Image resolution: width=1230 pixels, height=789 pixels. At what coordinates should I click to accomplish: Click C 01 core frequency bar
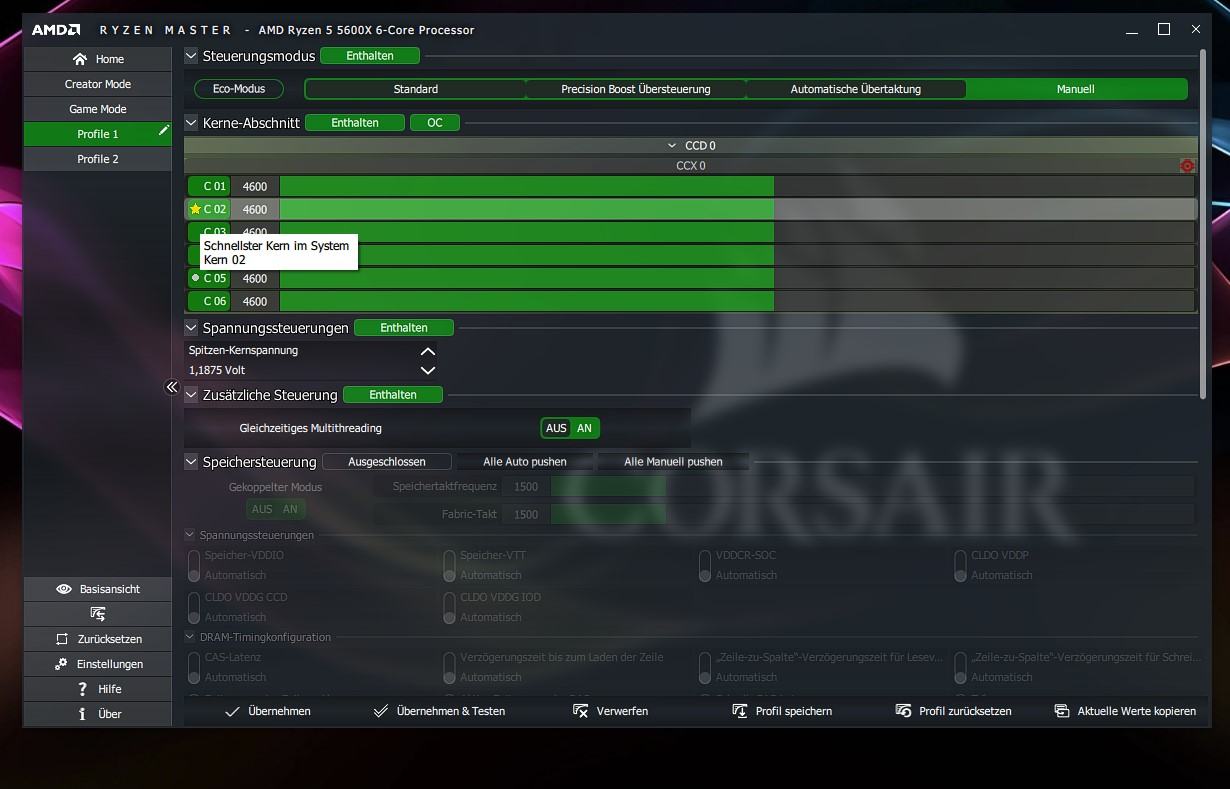[737, 186]
